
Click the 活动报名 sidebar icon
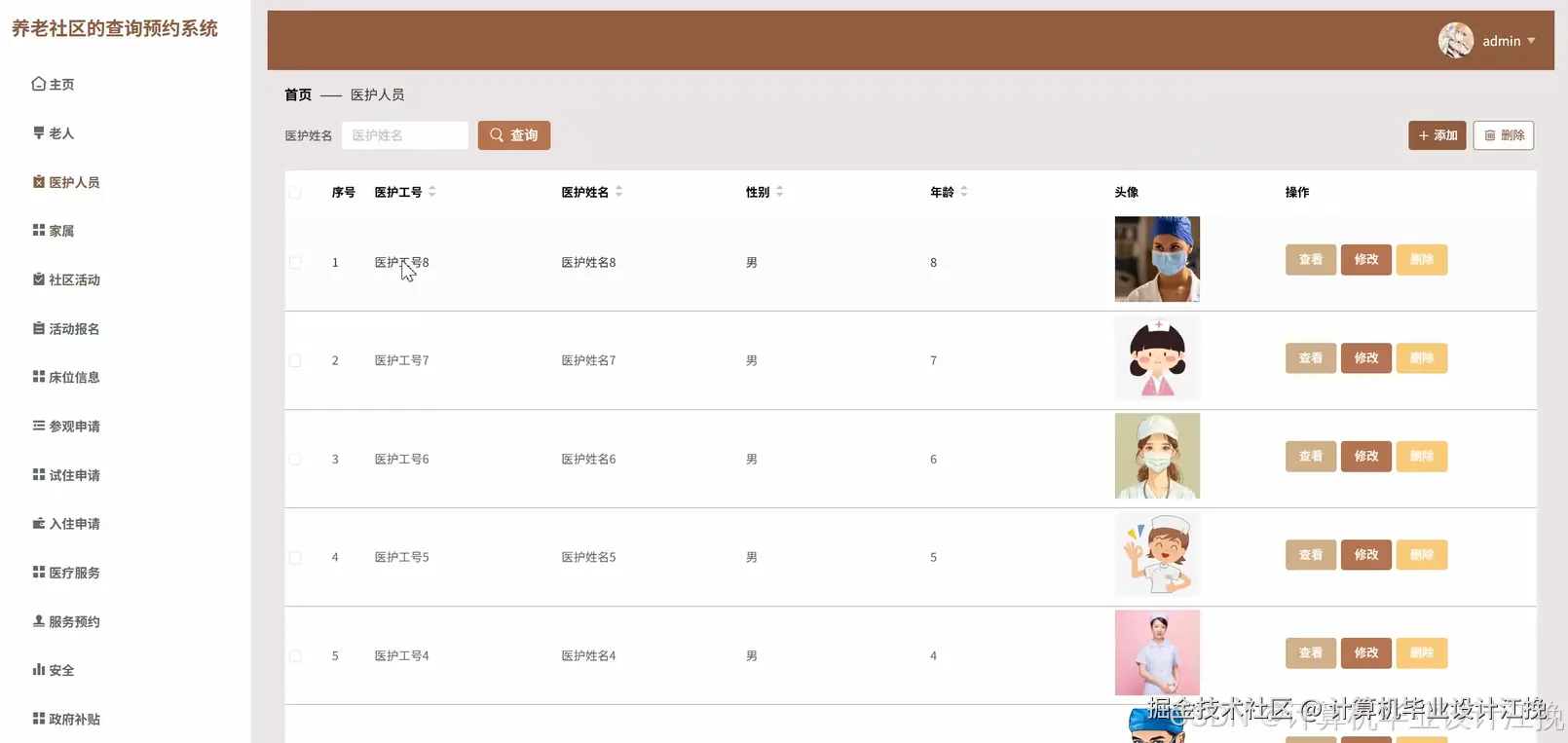point(38,328)
